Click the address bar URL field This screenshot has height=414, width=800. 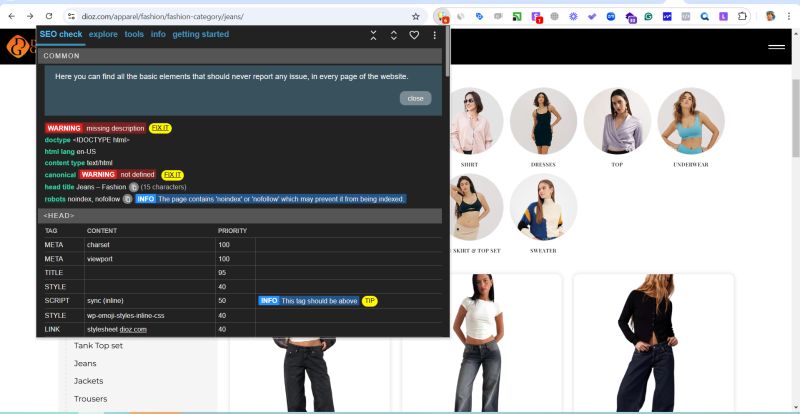point(245,16)
